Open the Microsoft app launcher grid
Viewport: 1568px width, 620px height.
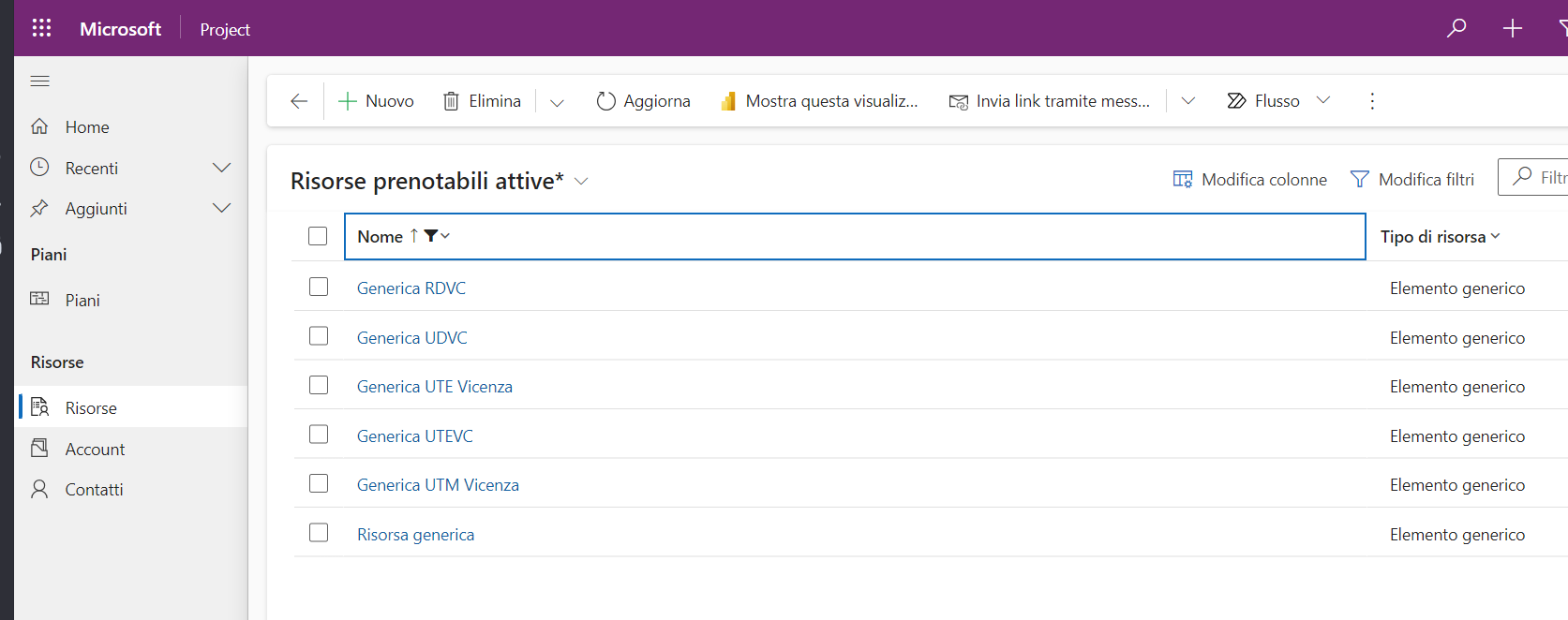coord(41,28)
